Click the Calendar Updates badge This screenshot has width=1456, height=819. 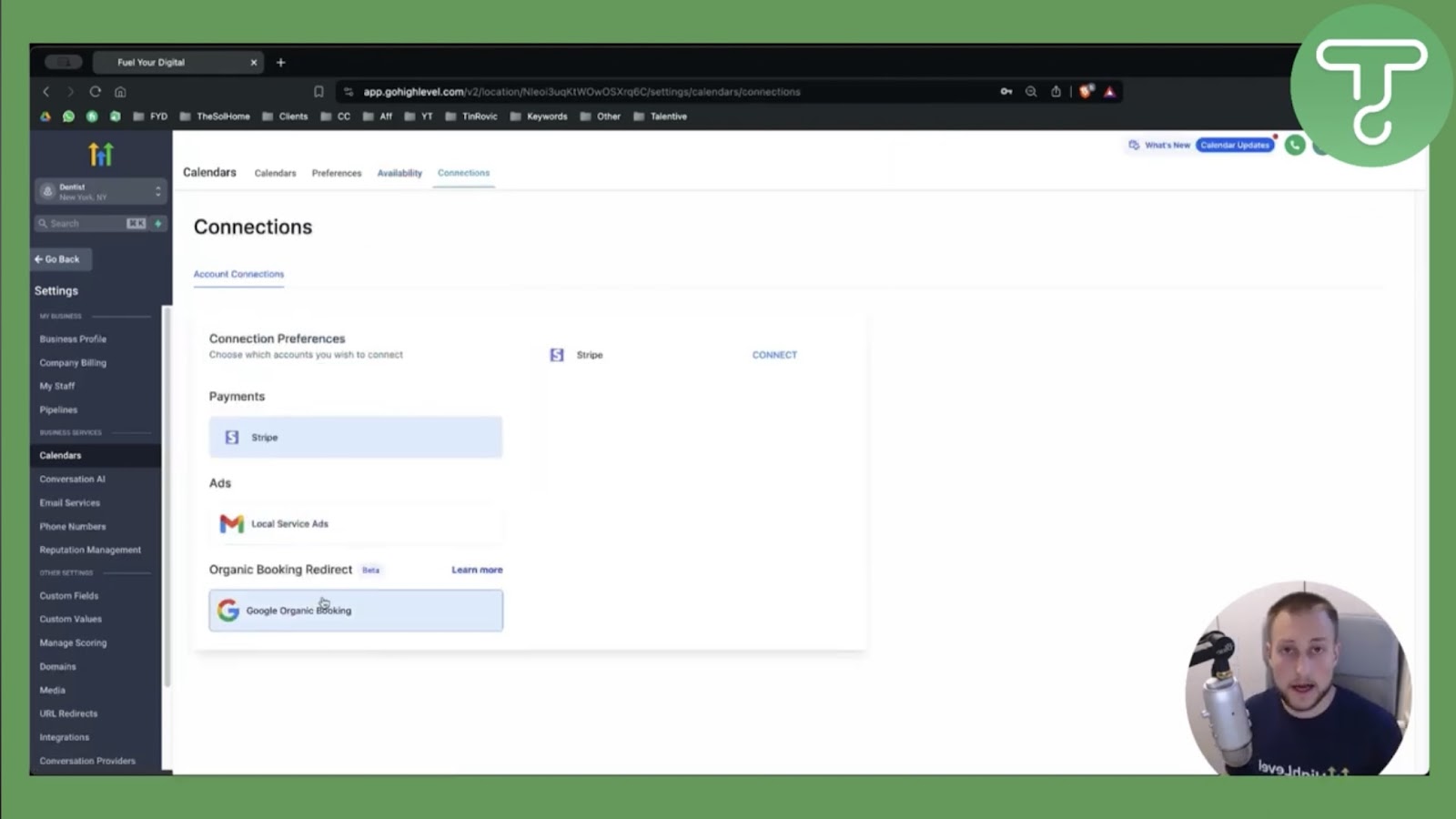point(1235,145)
